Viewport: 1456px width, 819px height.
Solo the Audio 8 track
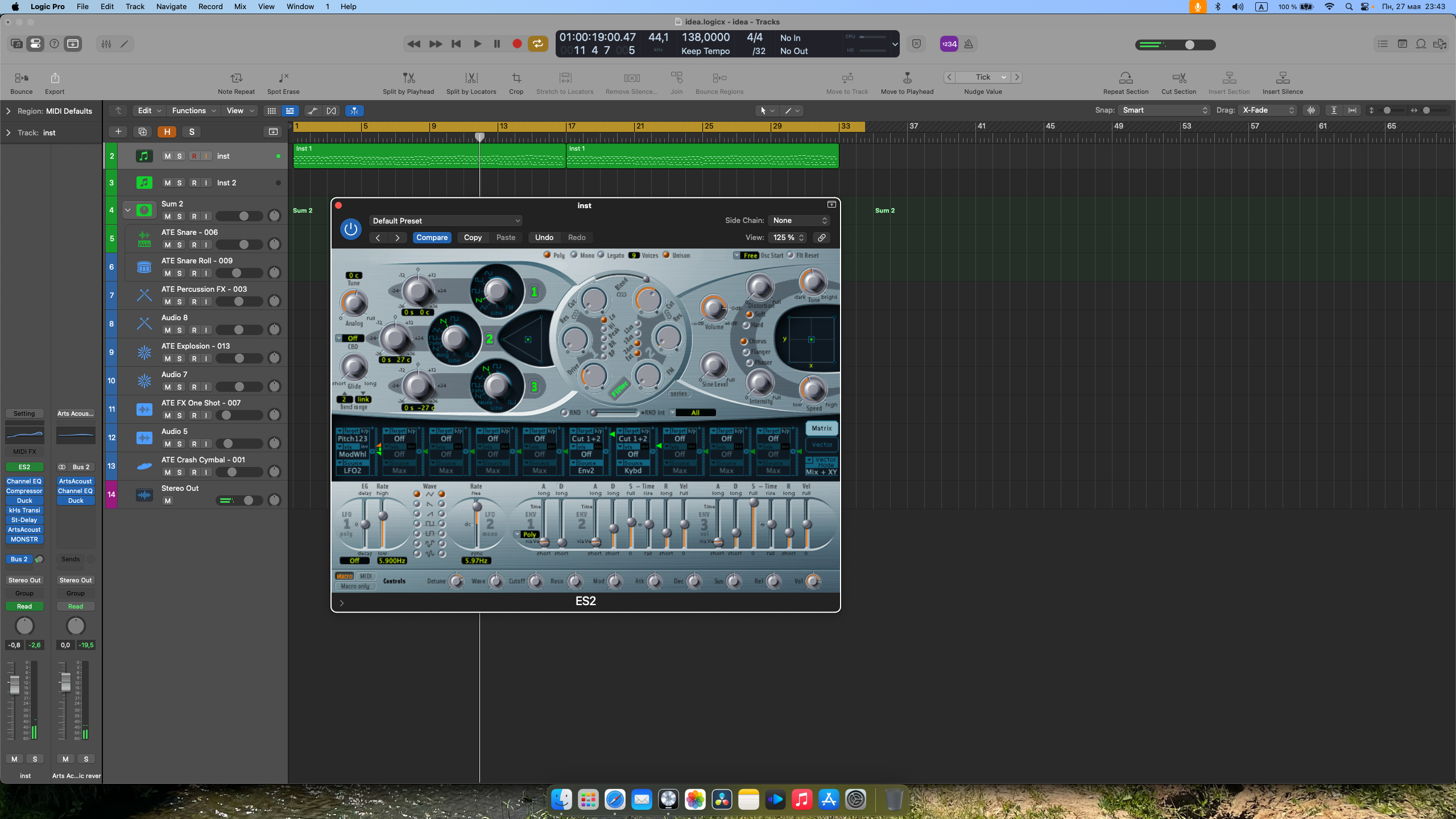[180, 330]
